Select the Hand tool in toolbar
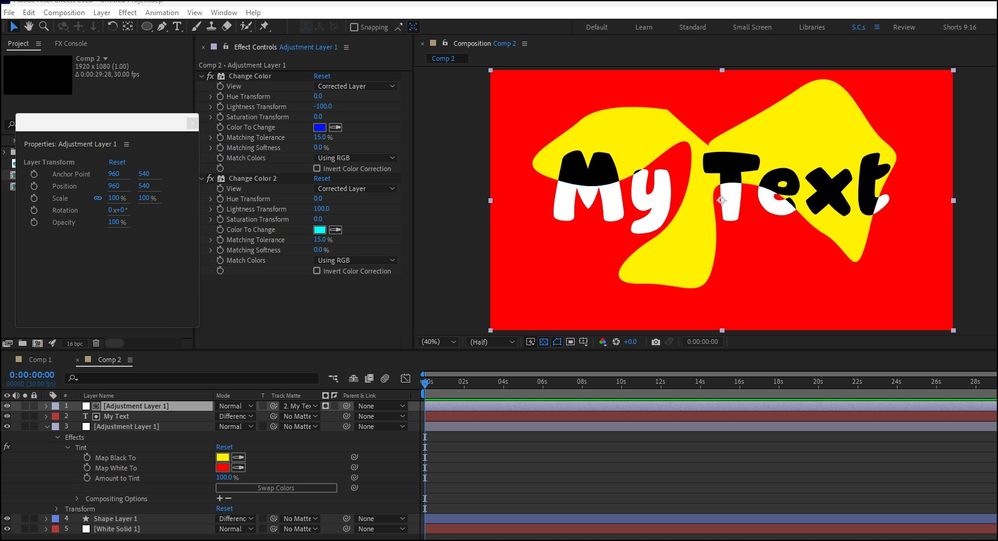Screen dimensions: 998x541 [x=29, y=27]
